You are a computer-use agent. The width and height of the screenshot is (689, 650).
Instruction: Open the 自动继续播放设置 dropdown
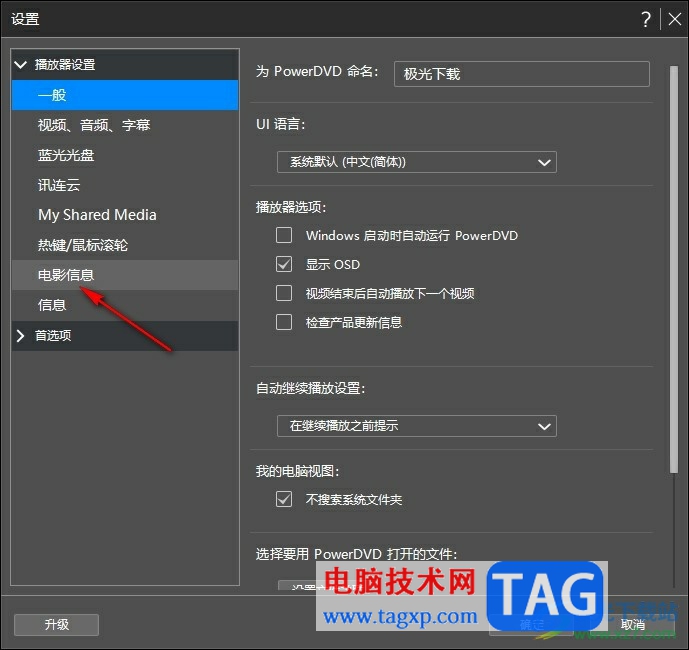[417, 426]
